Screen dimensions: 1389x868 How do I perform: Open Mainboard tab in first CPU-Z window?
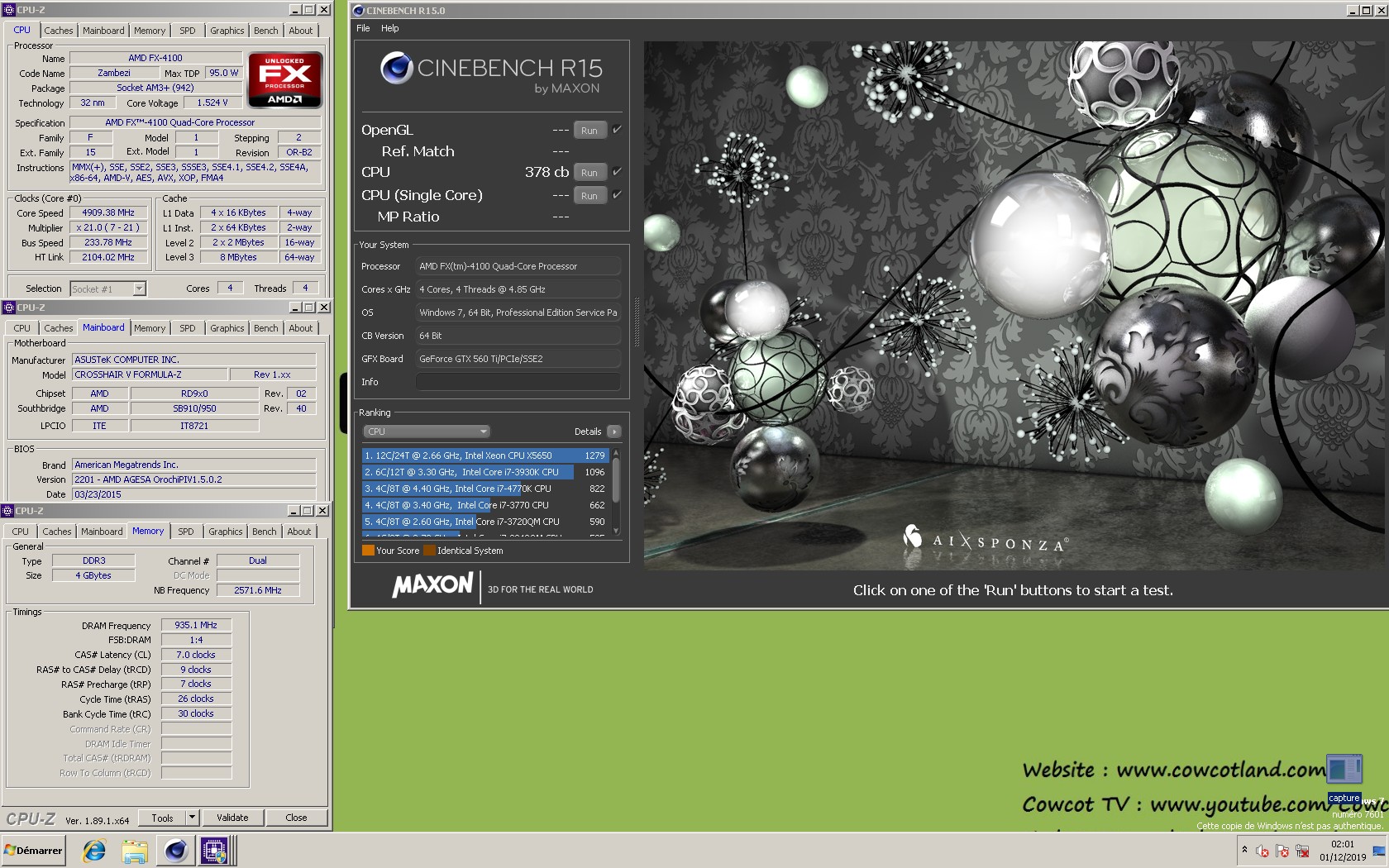click(103, 31)
